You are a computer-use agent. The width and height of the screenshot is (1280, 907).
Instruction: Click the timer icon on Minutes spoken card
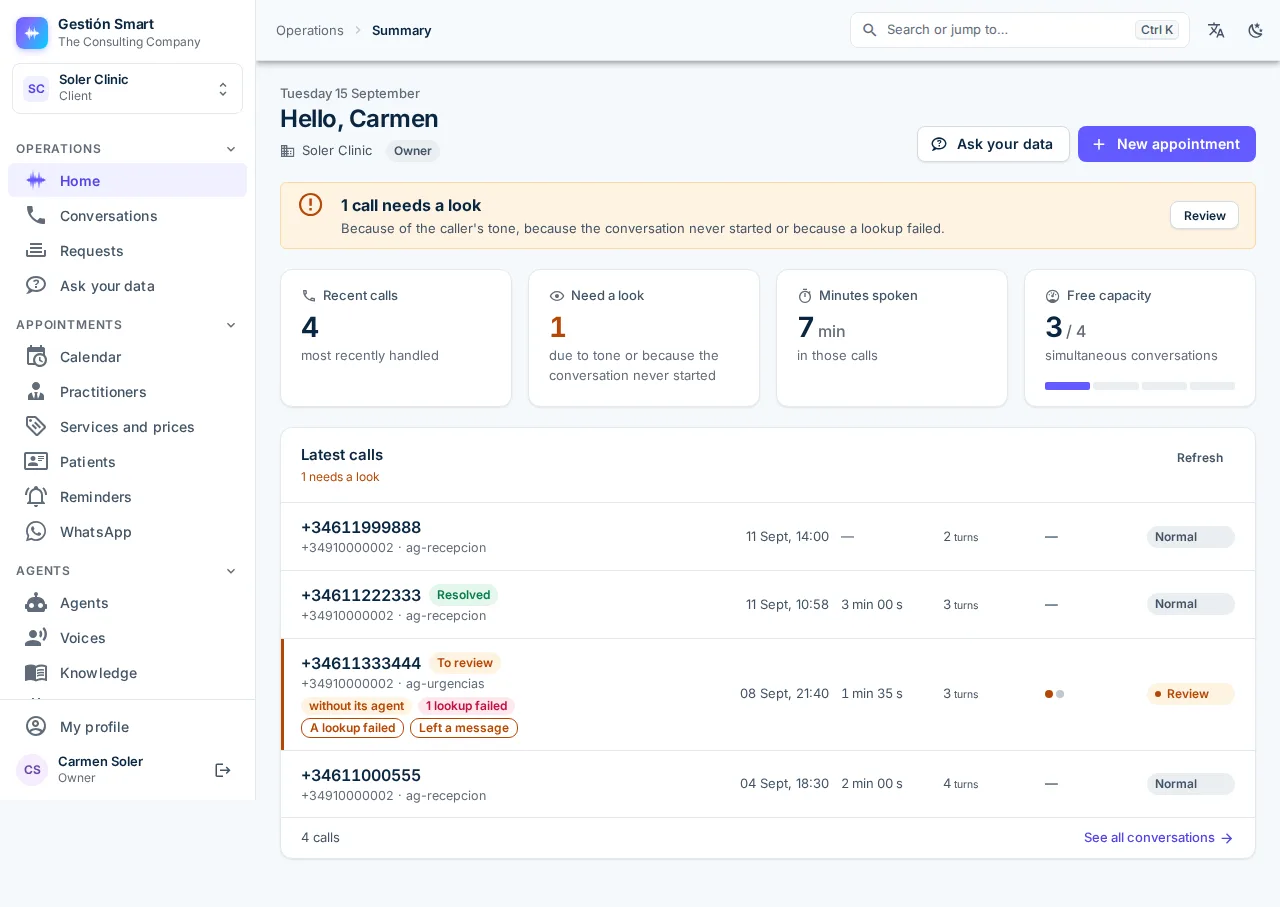[x=805, y=296]
